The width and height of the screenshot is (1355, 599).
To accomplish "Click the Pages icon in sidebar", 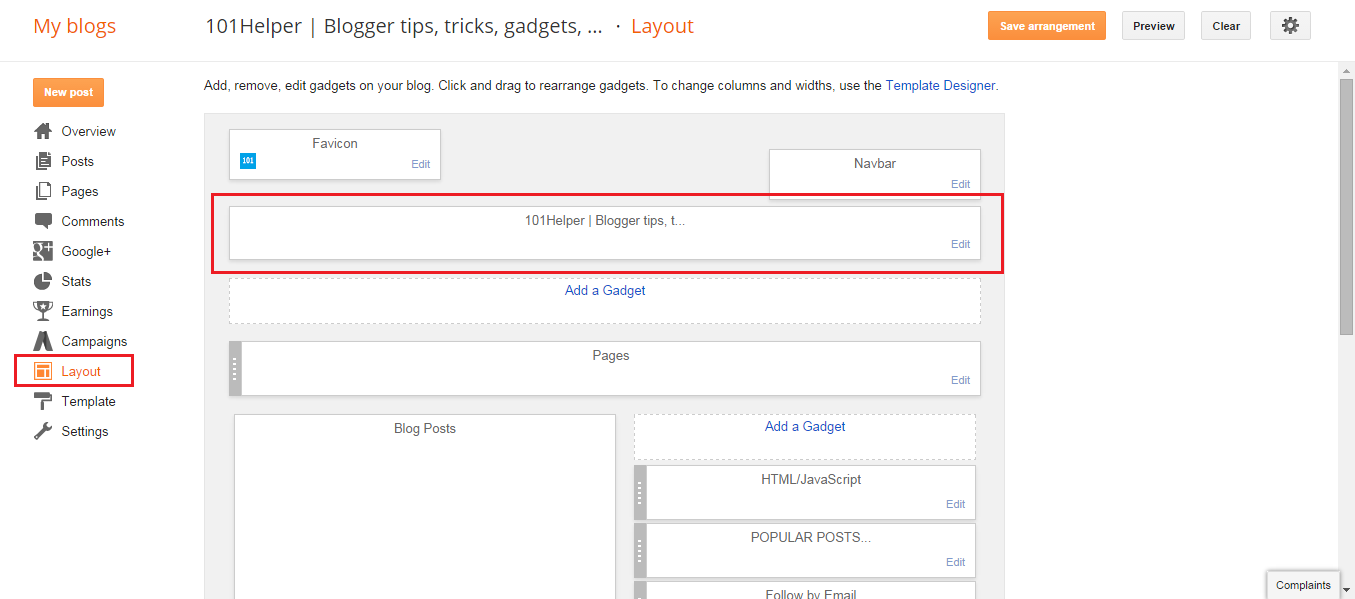I will click(x=43, y=191).
